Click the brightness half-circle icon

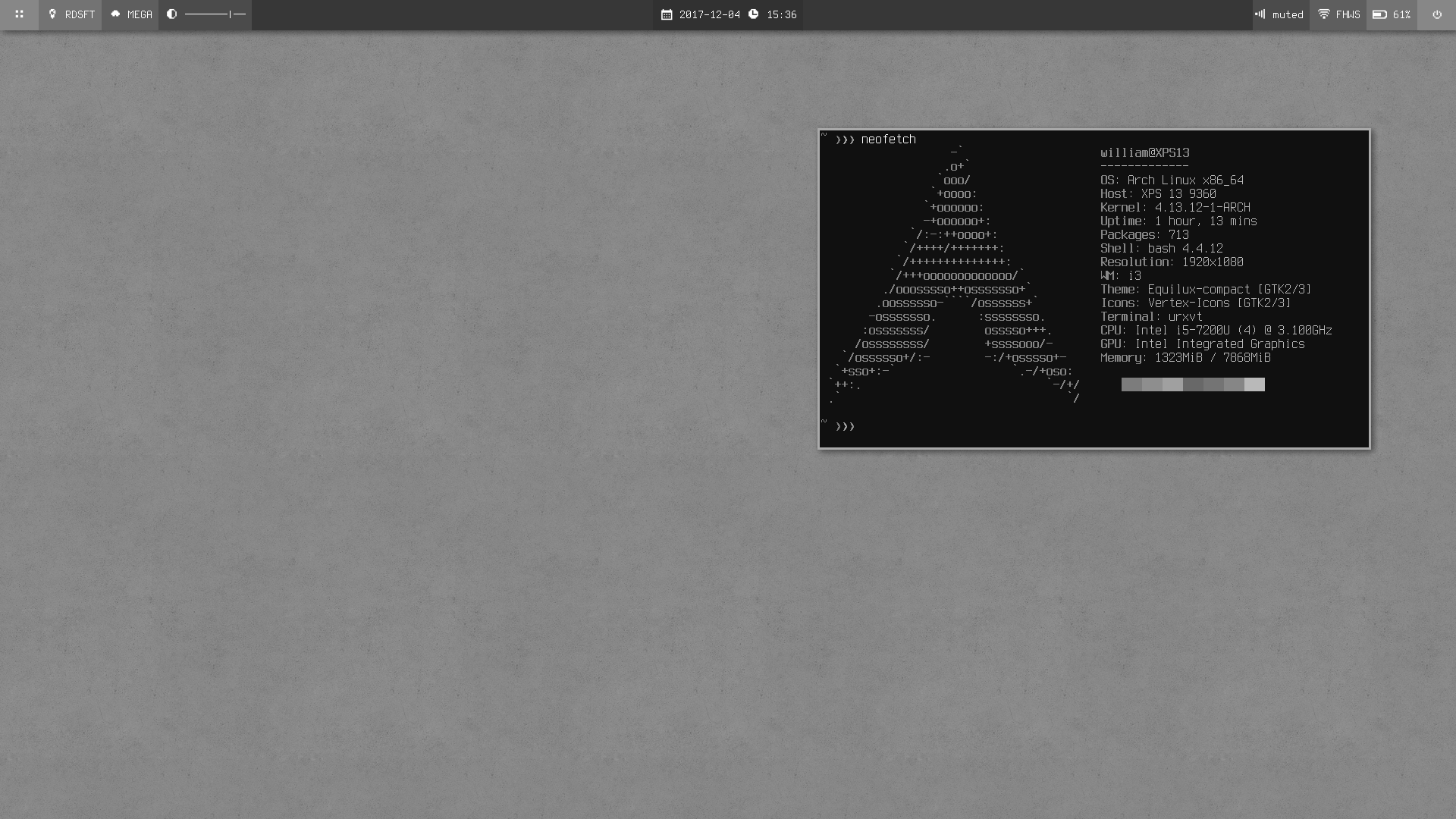[172, 14]
